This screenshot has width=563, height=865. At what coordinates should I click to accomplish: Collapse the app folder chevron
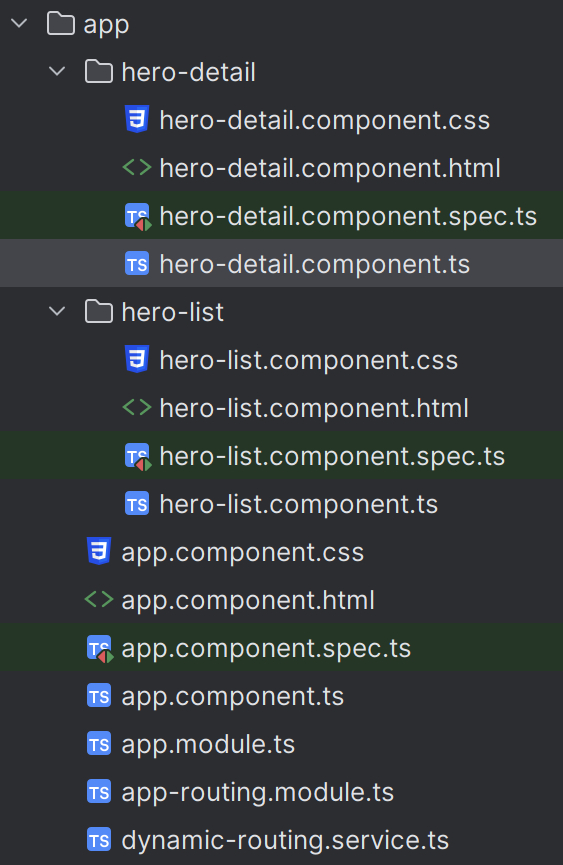pyautogui.click(x=19, y=23)
